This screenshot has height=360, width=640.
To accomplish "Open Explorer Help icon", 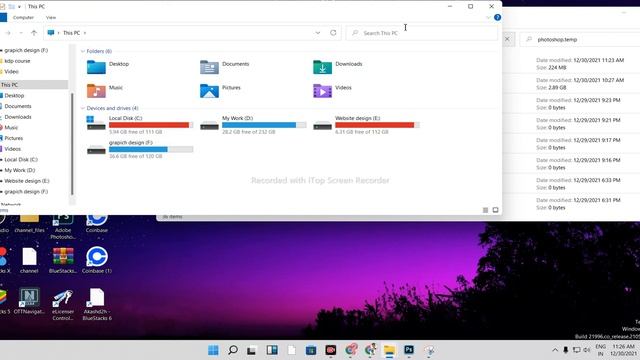I will (x=497, y=18).
